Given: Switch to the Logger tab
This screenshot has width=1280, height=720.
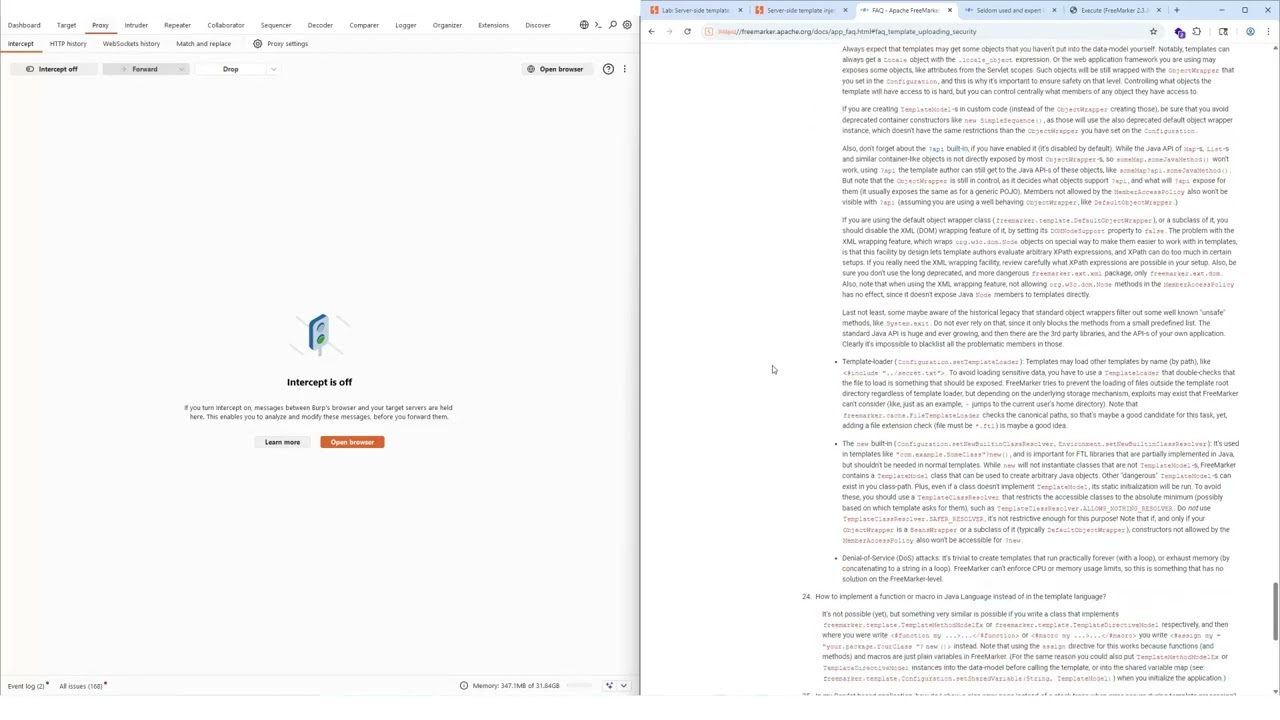Looking at the screenshot, I should click(405, 25).
